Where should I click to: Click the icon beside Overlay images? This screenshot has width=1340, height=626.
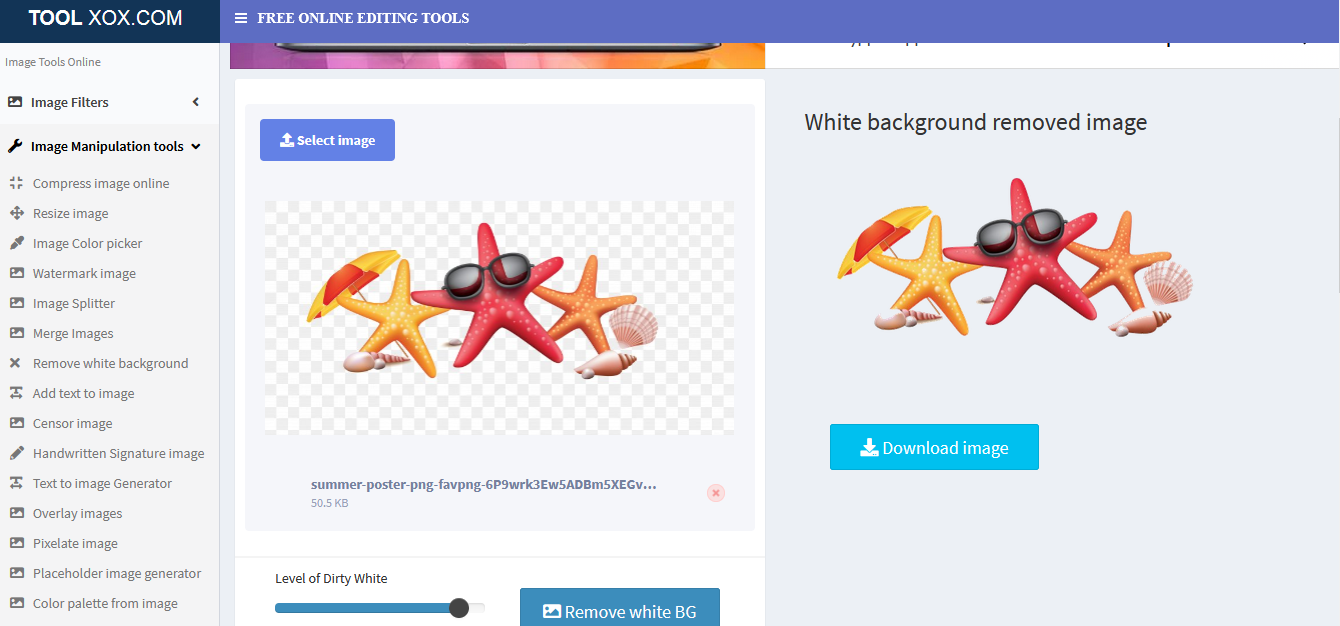coord(16,513)
